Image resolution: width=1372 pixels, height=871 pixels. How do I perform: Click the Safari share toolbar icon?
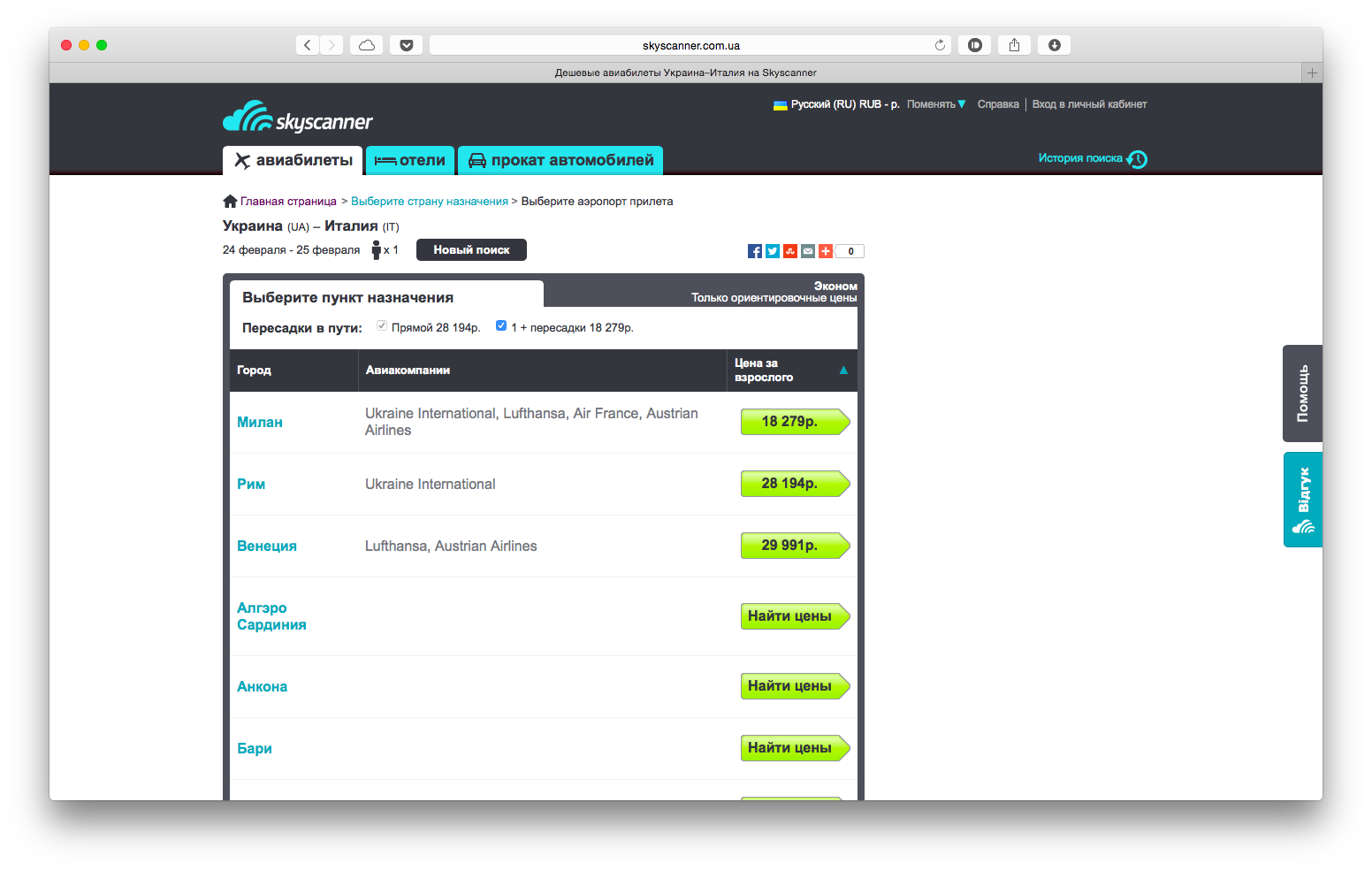[1014, 45]
